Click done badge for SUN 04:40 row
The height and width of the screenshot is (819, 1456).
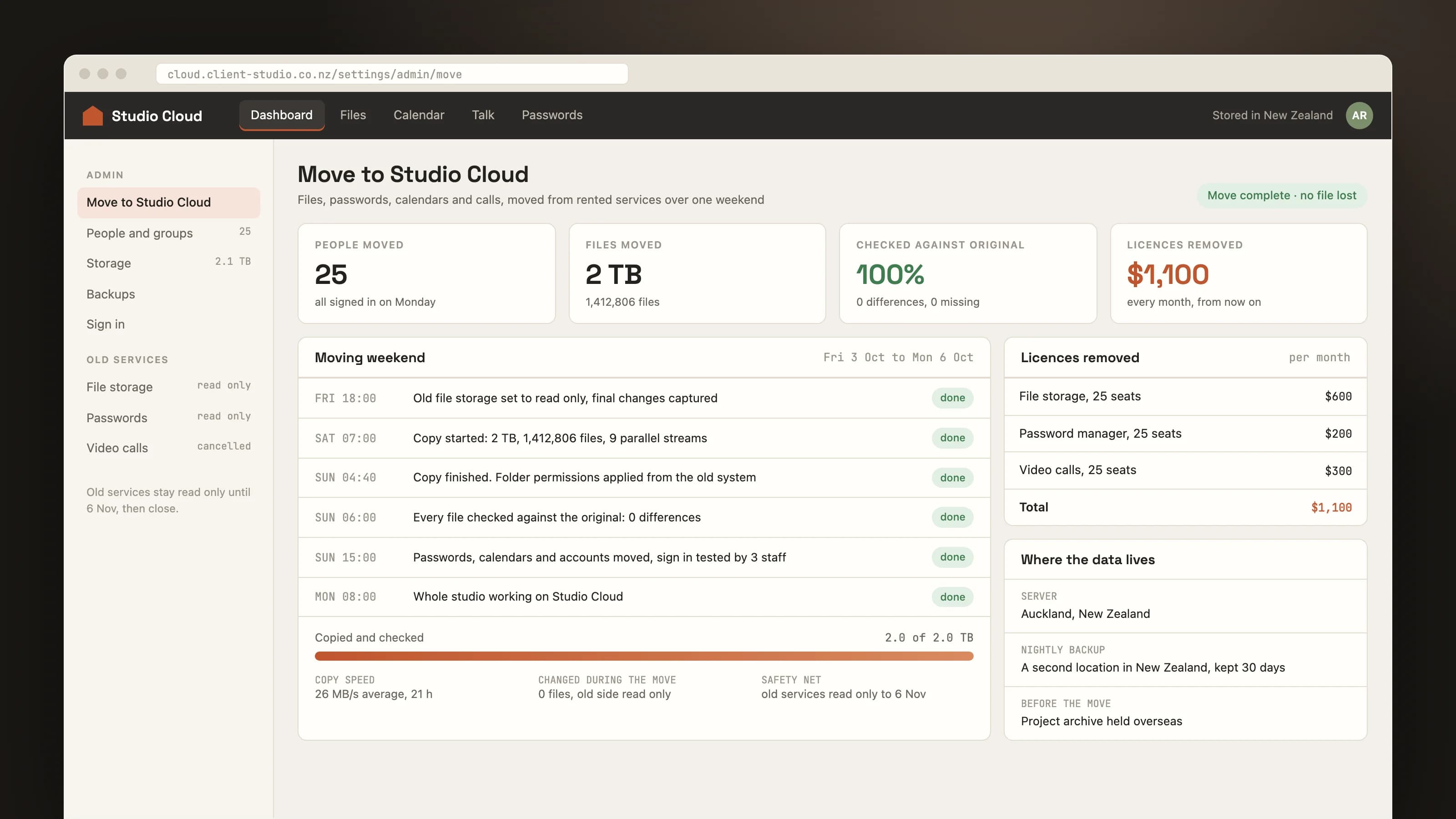[x=952, y=478]
